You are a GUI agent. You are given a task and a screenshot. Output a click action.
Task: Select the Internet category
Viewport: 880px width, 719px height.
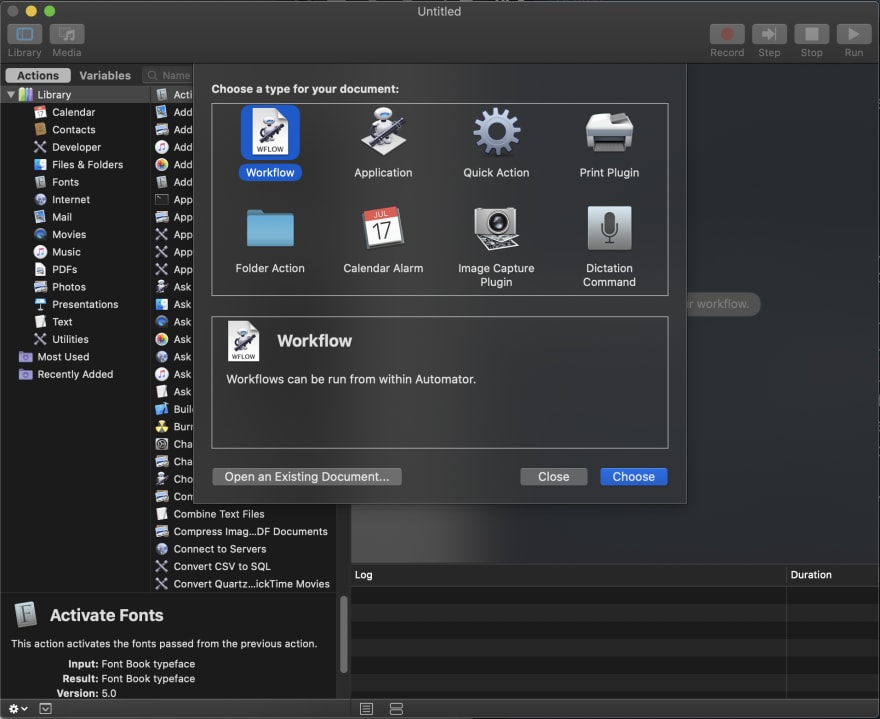point(71,199)
